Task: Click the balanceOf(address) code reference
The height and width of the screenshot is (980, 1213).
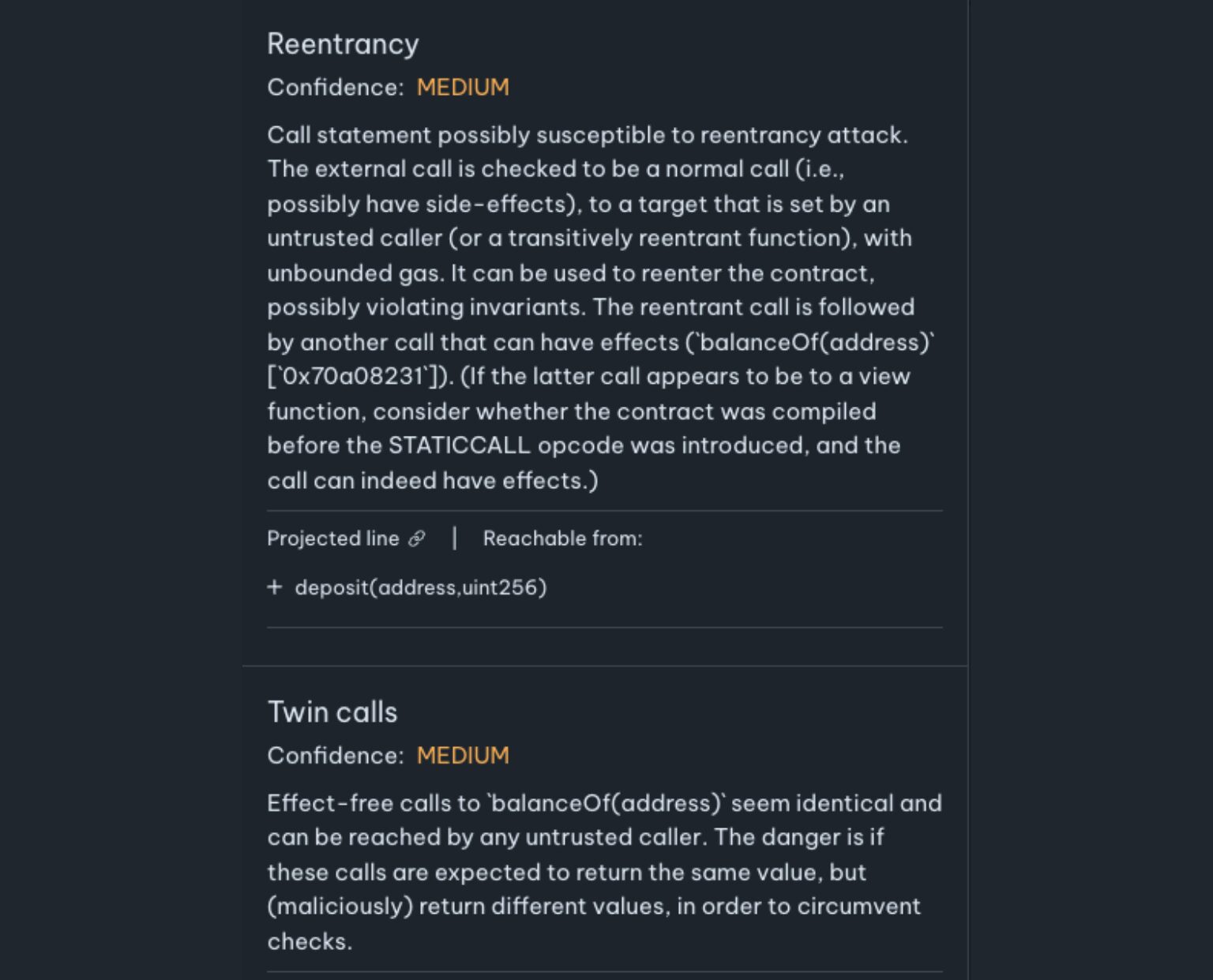Action: point(813,342)
